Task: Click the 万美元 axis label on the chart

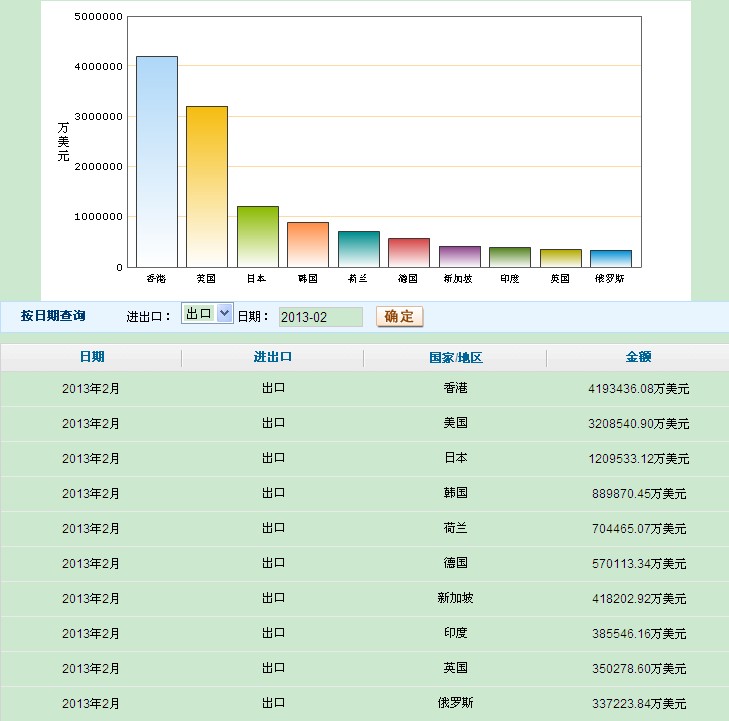Action: pyautogui.click(x=63, y=141)
